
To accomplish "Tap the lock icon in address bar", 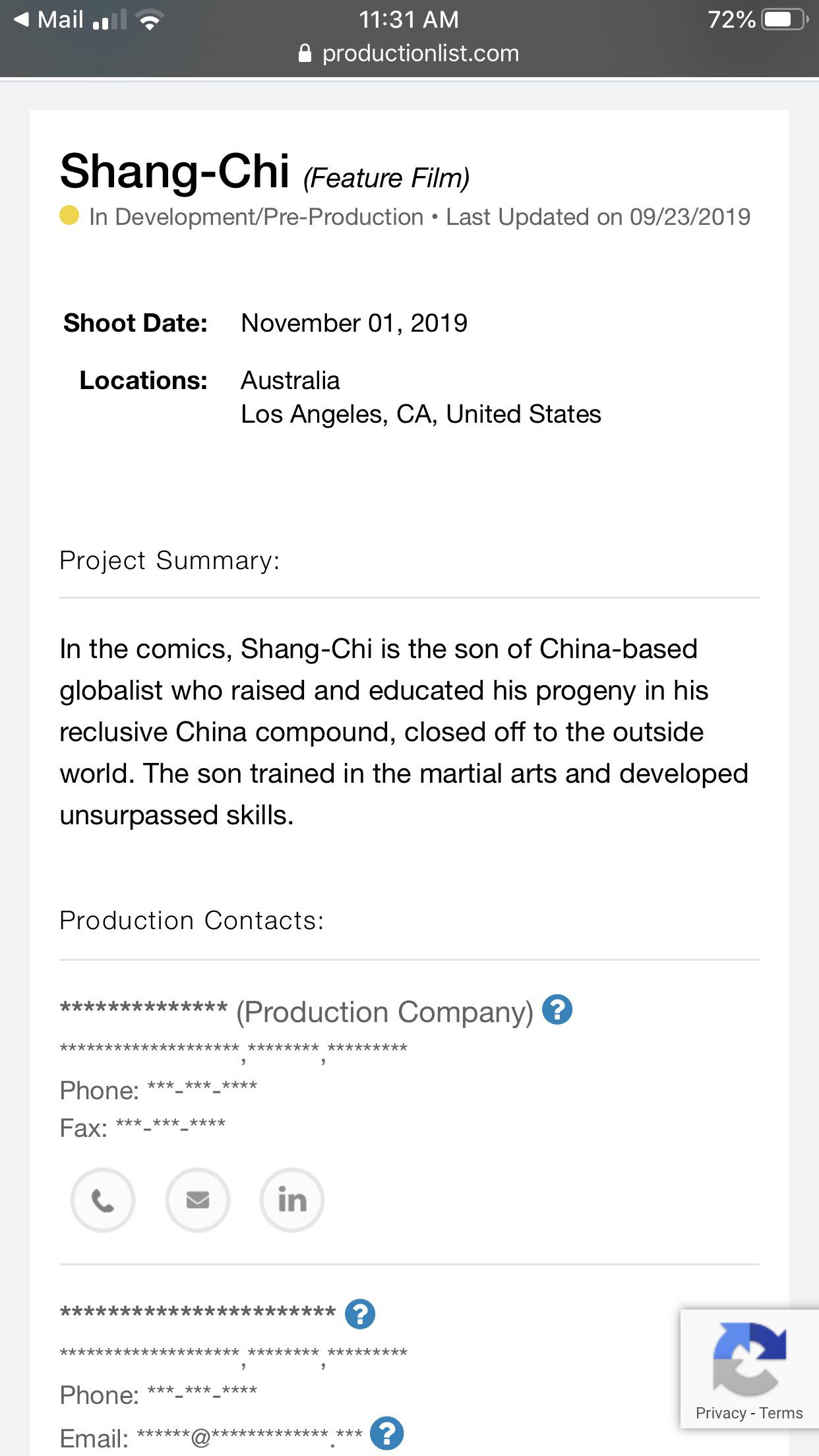I will tap(305, 53).
